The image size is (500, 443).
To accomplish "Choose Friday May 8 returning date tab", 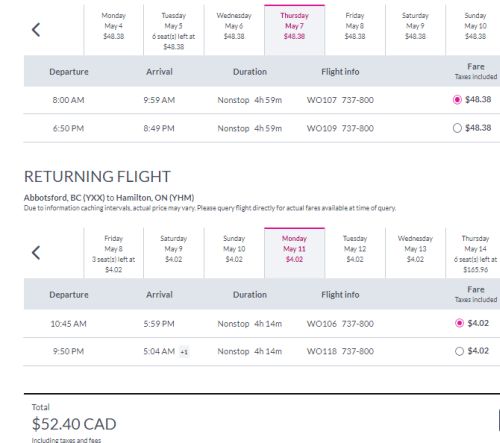I will point(114,253).
